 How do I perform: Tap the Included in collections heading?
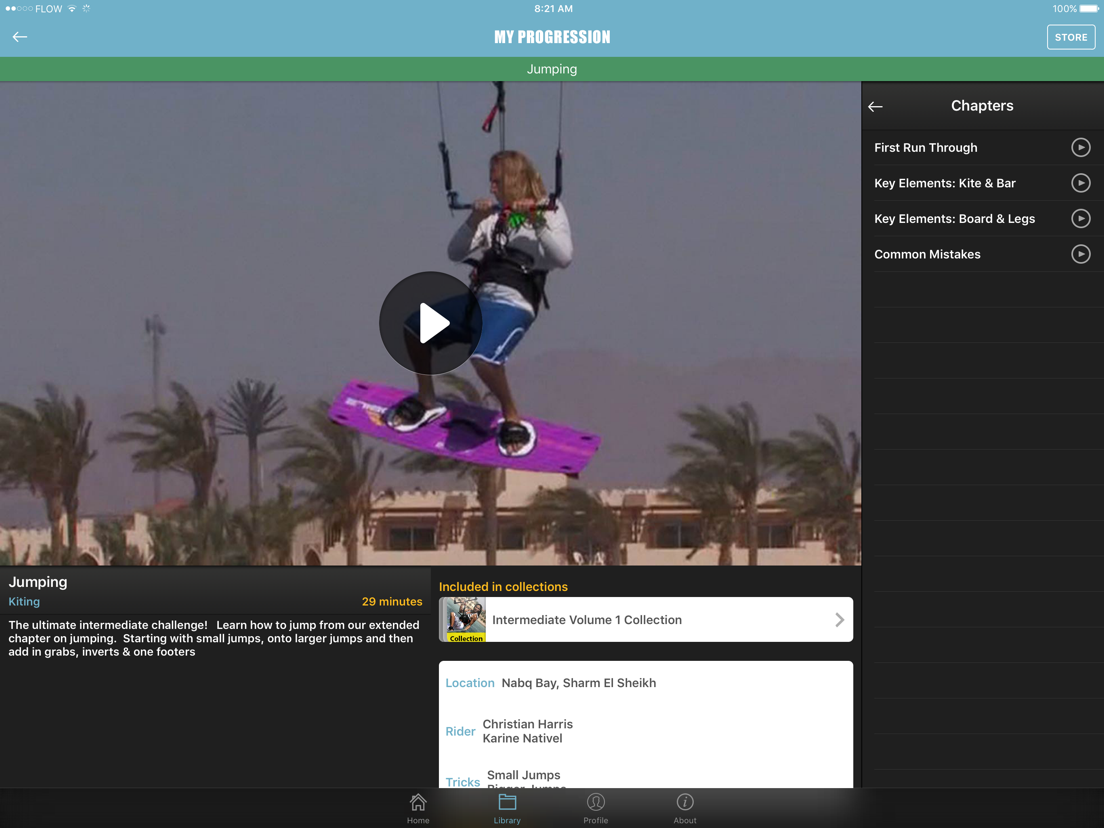(x=503, y=586)
